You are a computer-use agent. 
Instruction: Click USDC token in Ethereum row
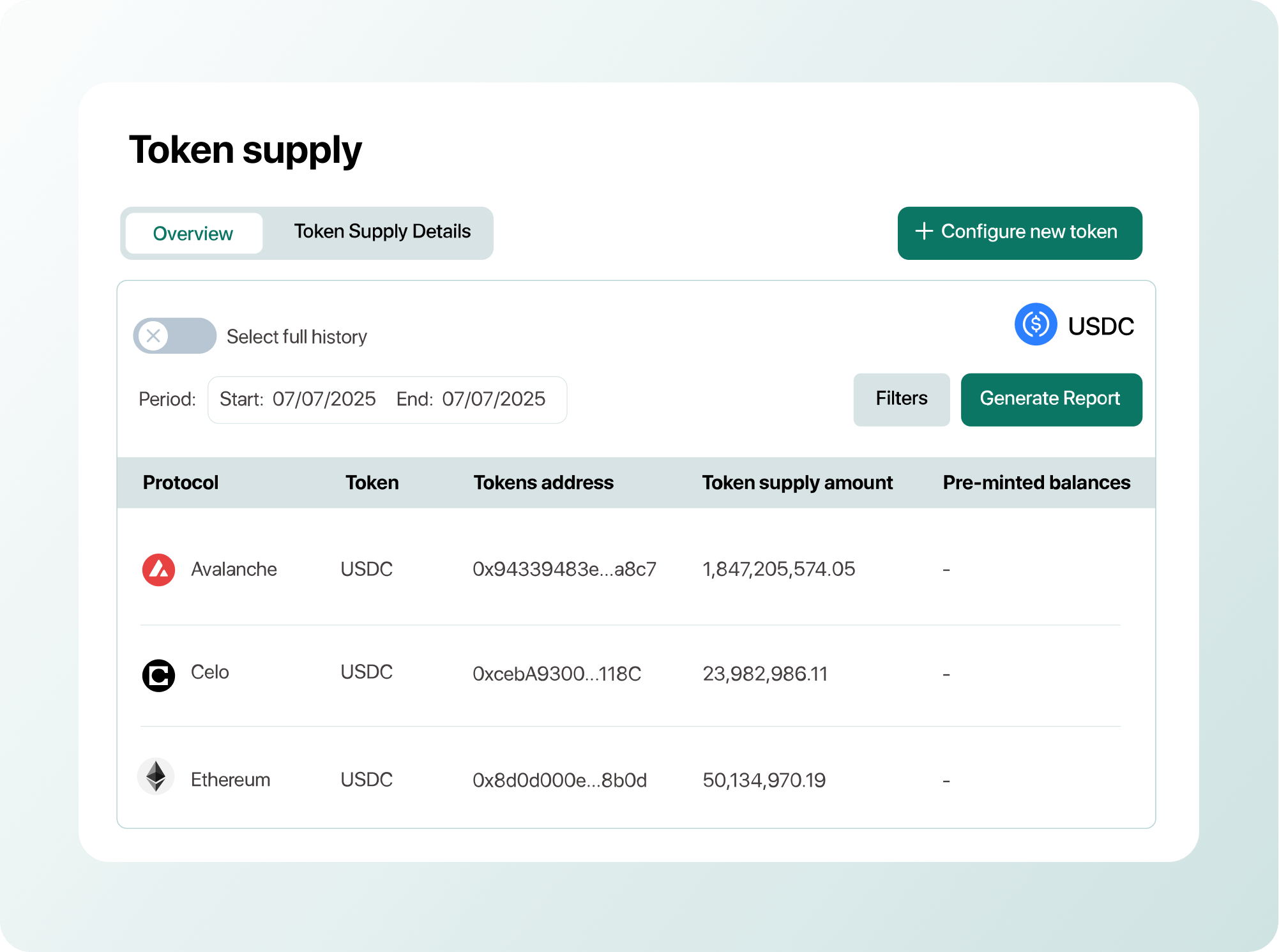367,780
